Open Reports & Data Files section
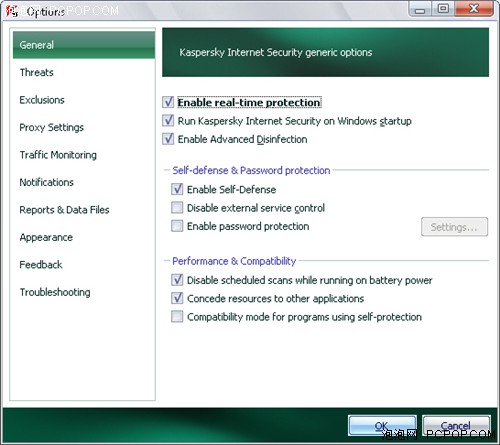This screenshot has height=445, width=500. [x=64, y=210]
